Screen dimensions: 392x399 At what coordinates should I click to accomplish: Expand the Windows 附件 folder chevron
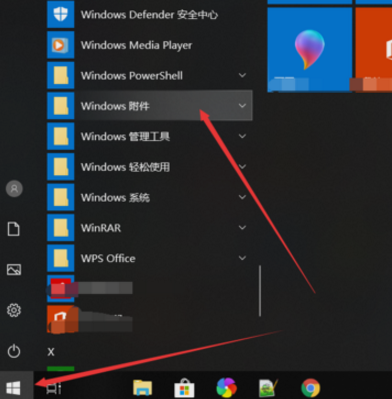click(242, 106)
